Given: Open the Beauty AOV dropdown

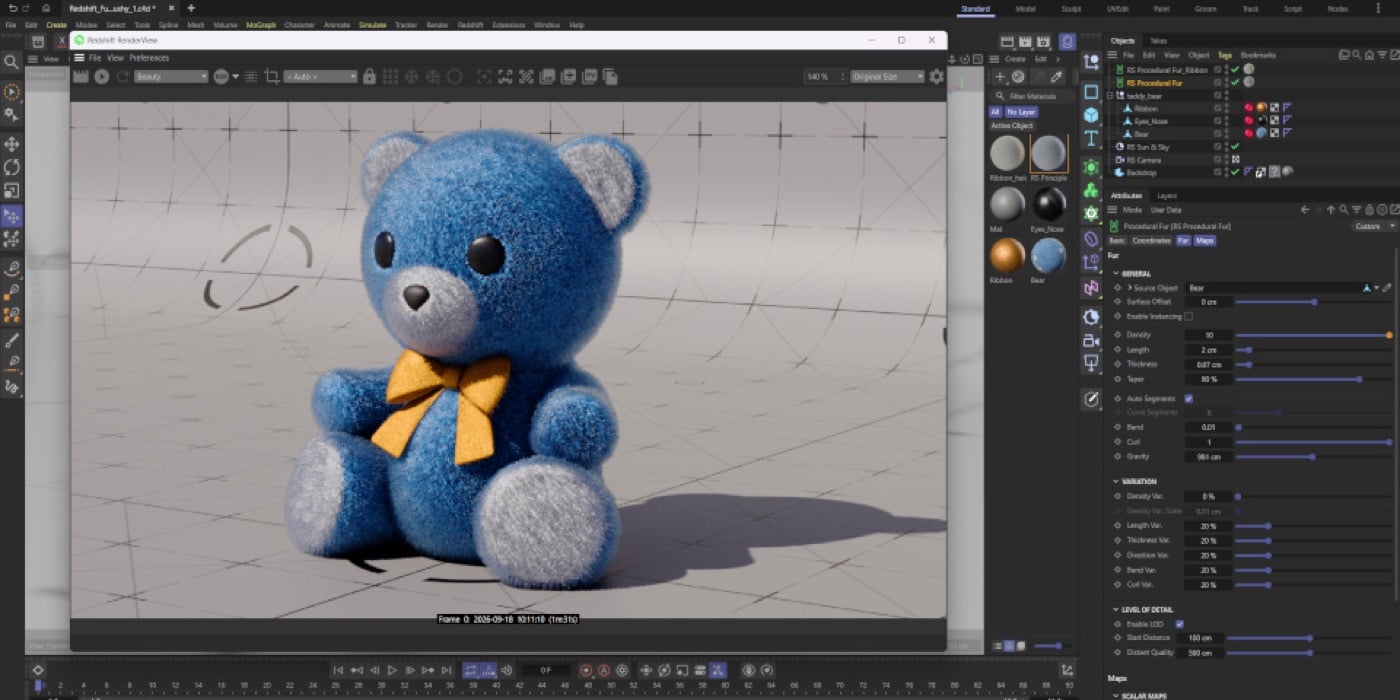Looking at the screenshot, I should 171,76.
